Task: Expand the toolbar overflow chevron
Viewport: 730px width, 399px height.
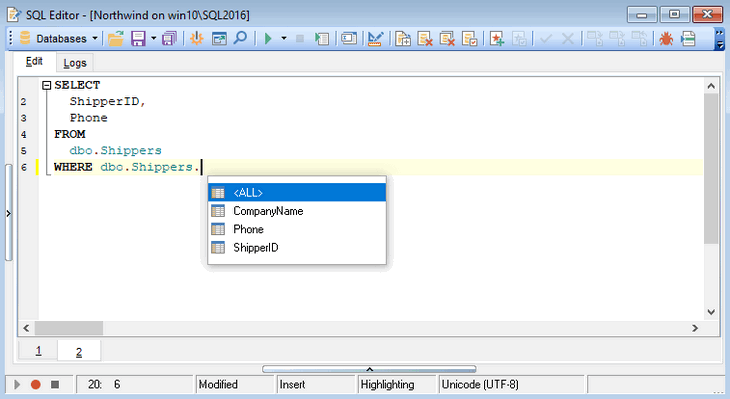Action: pyautogui.click(x=720, y=39)
